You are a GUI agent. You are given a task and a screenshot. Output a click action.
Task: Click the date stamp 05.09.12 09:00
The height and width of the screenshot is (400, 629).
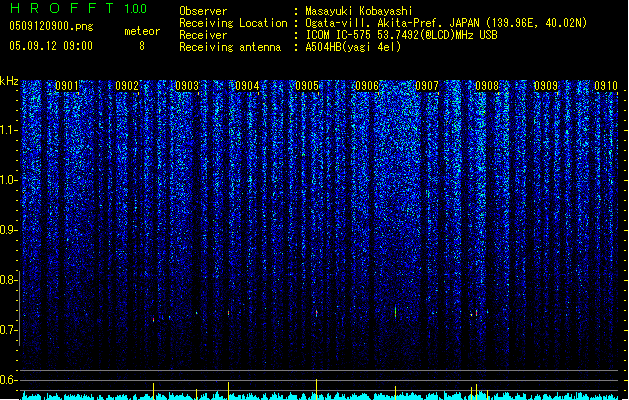[x=51, y=46]
